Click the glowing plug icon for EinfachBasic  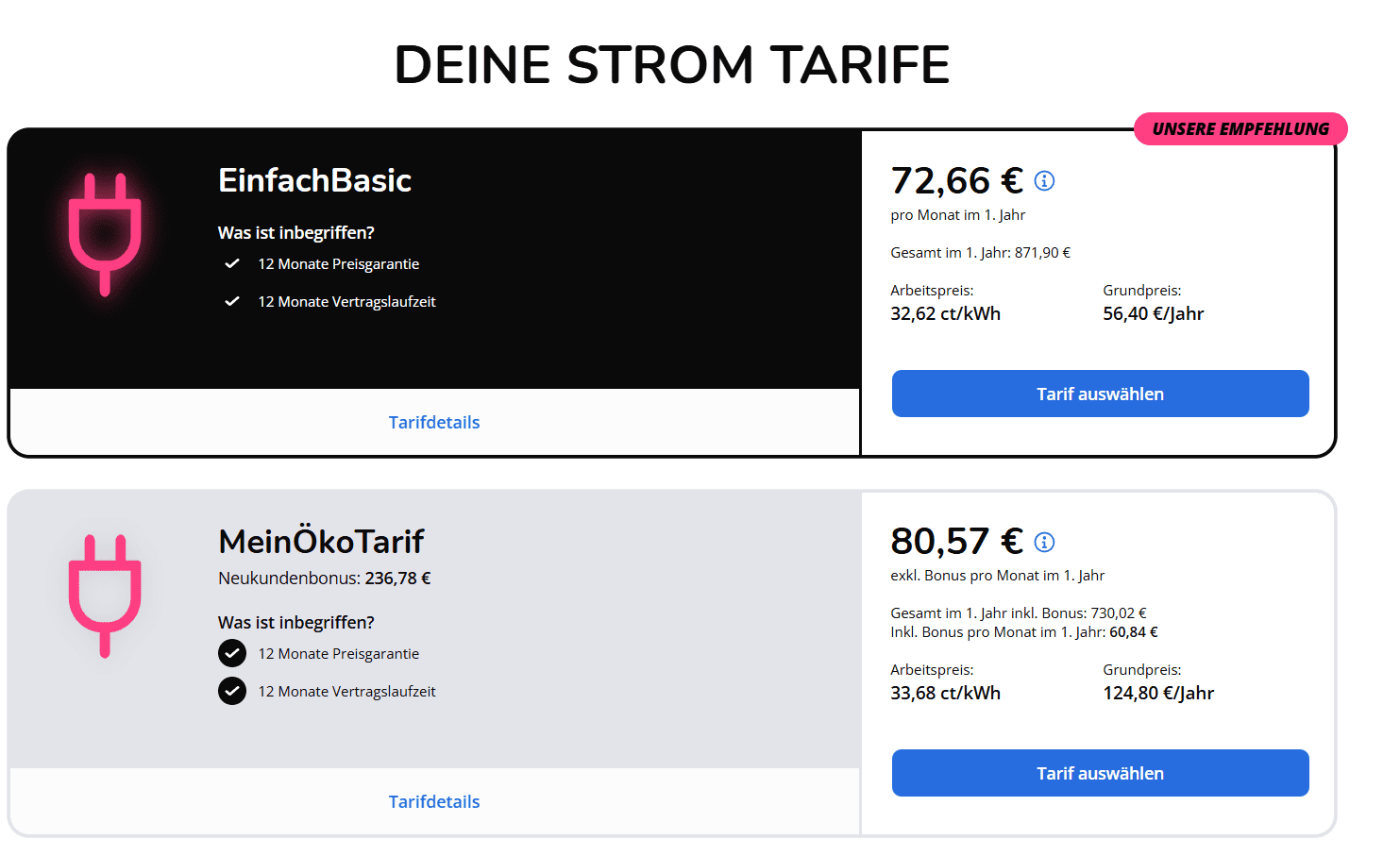[x=105, y=234]
